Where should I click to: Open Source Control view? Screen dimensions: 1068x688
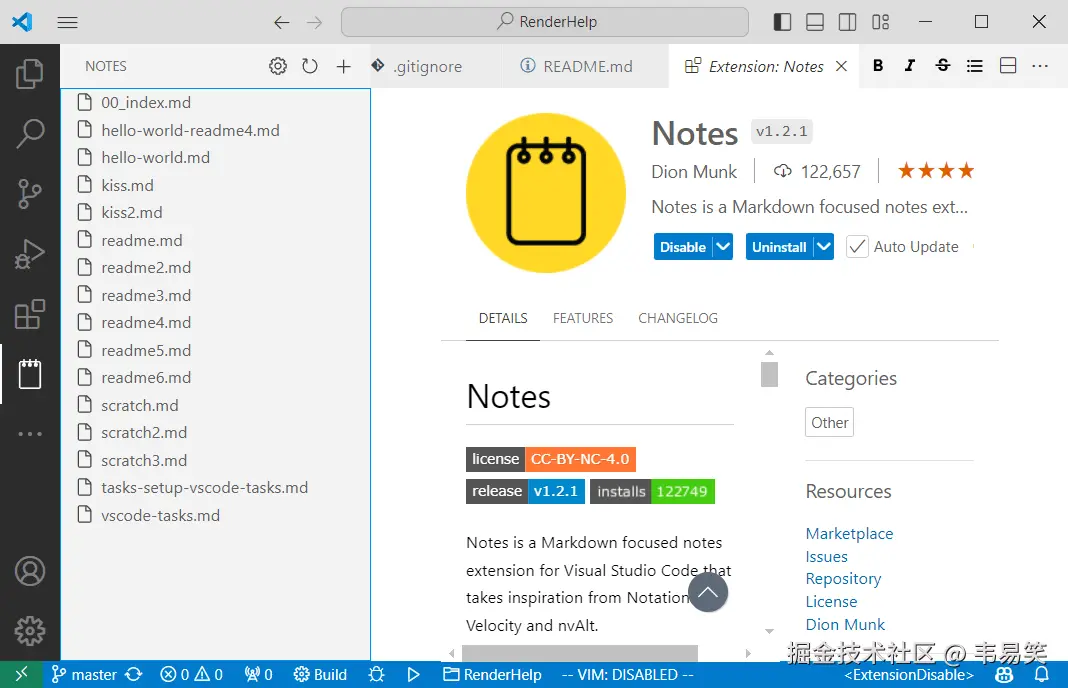(x=29, y=193)
